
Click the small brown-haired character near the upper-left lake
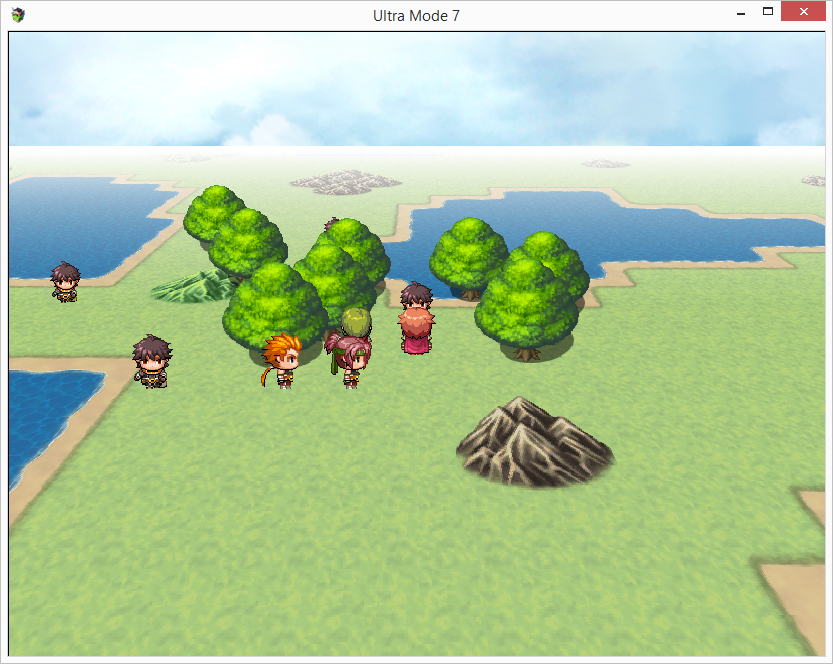65,282
